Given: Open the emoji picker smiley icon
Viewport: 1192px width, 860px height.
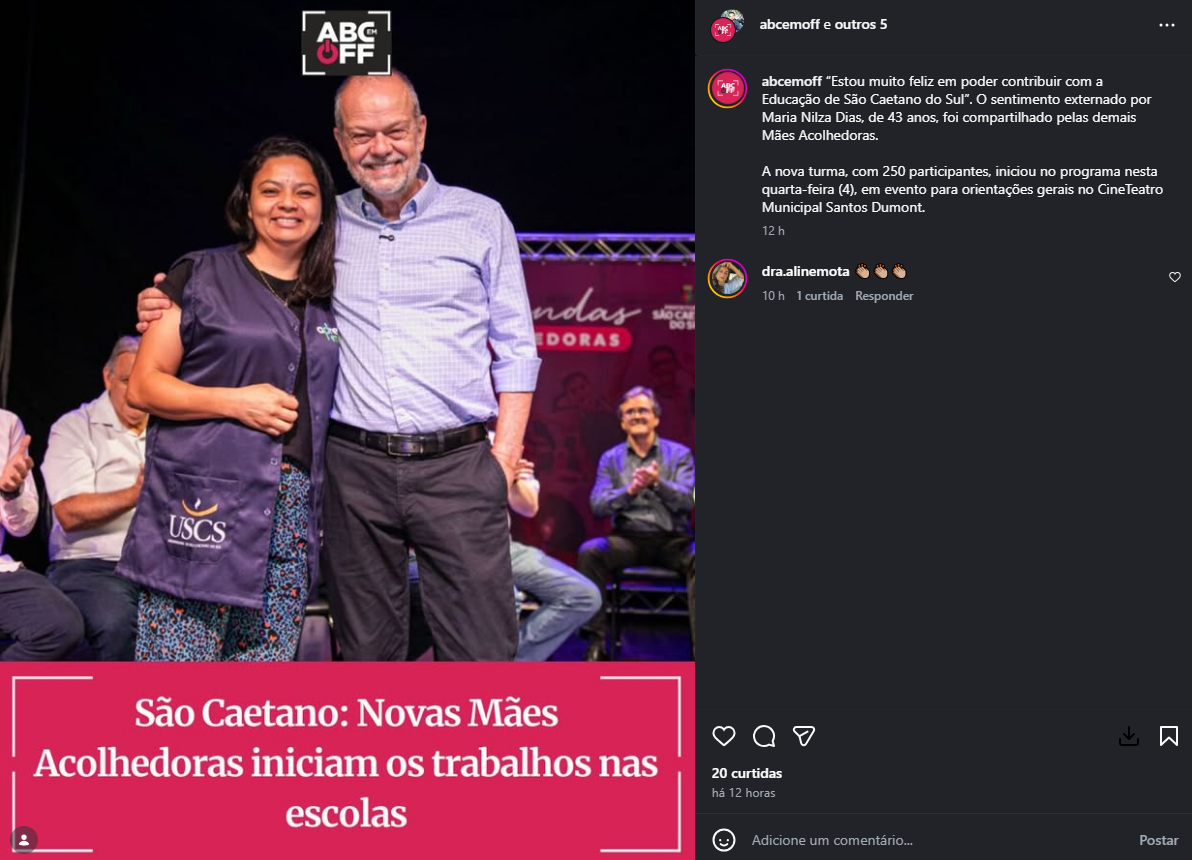Looking at the screenshot, I should coord(724,840).
